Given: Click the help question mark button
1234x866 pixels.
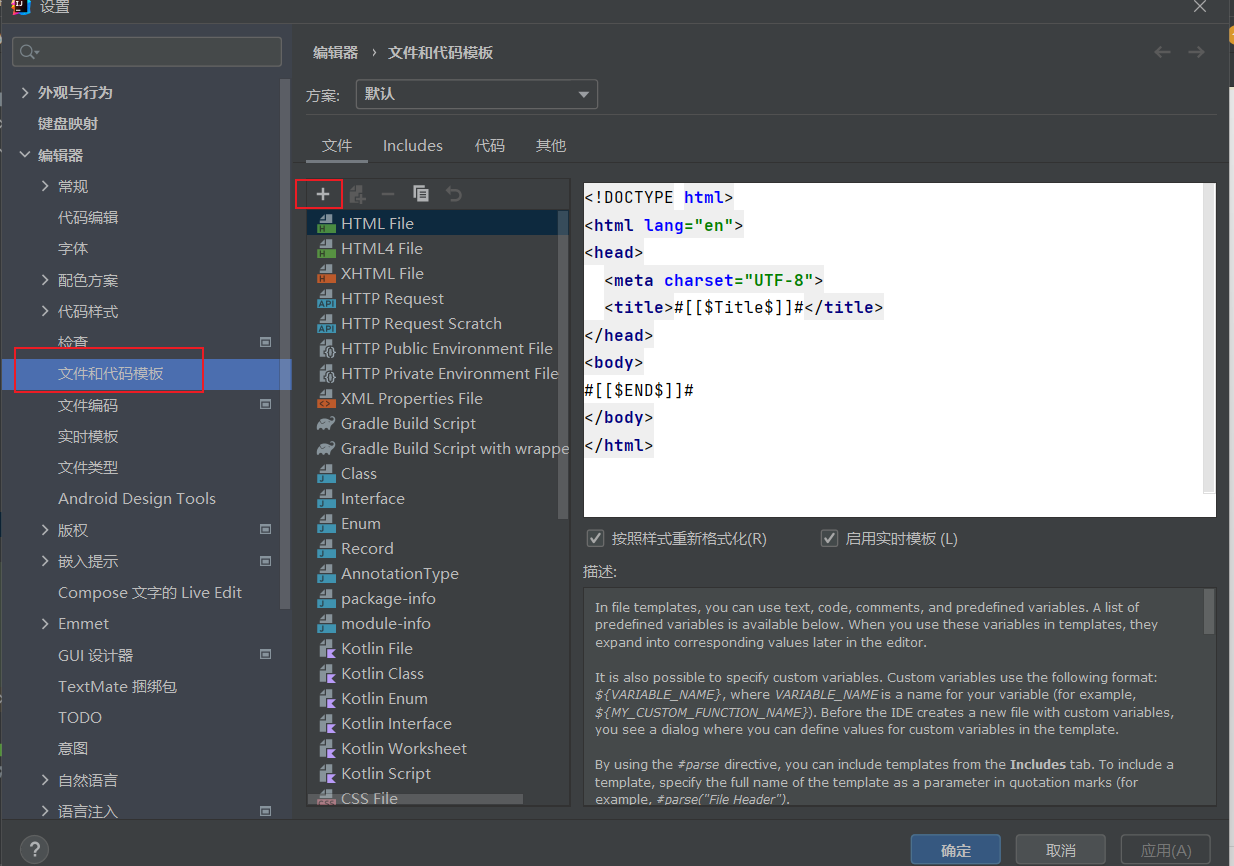Looking at the screenshot, I should pyautogui.click(x=34, y=849).
